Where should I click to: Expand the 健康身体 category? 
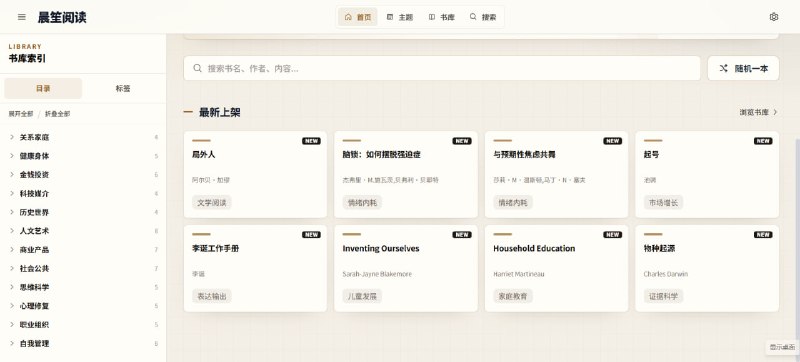[83, 156]
